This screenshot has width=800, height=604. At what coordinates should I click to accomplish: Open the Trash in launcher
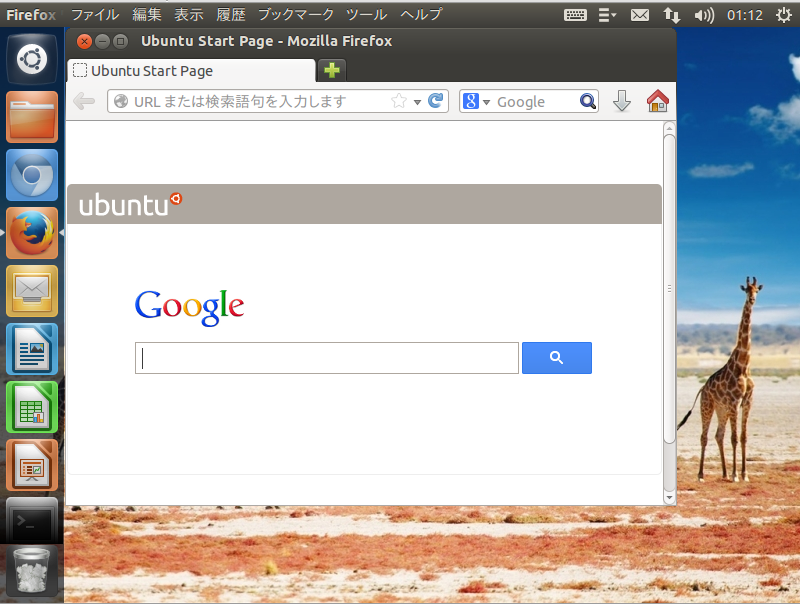32,570
